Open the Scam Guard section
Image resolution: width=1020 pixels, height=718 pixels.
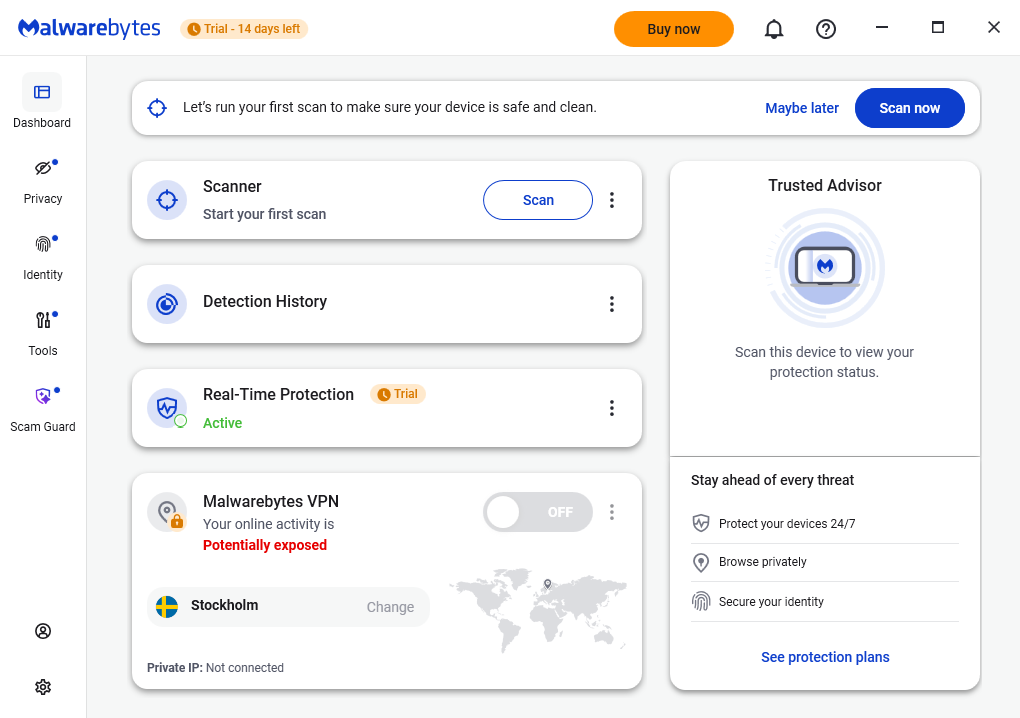[42, 410]
